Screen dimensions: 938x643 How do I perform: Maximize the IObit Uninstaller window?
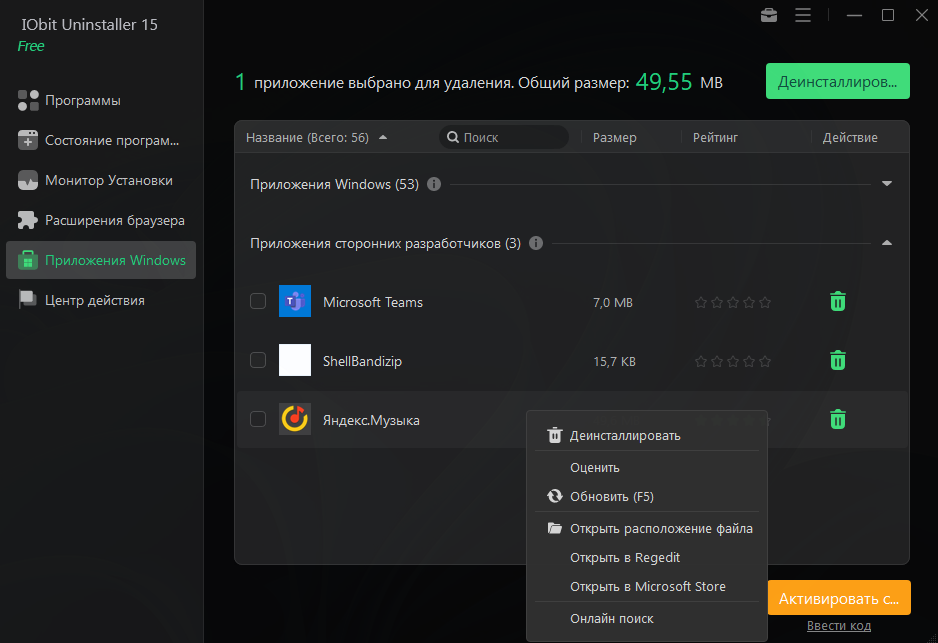[x=888, y=15]
